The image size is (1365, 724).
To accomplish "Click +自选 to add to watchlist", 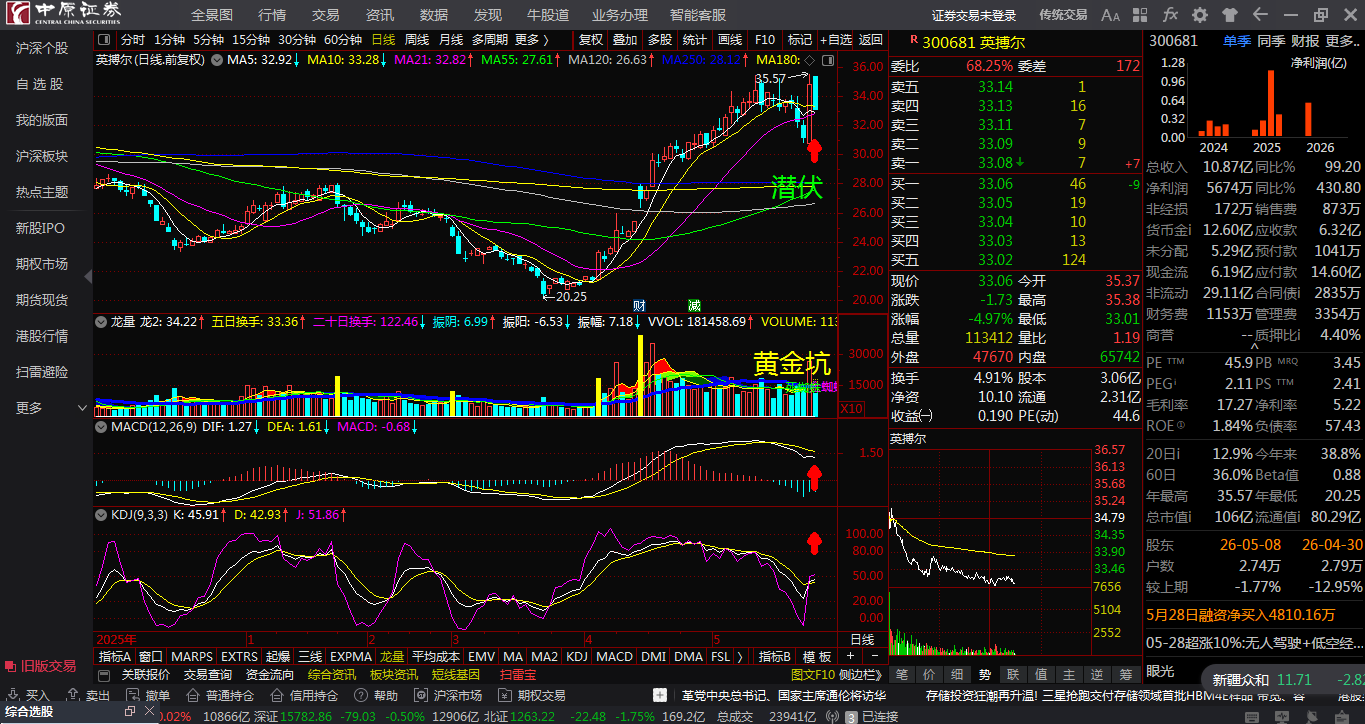I will [x=837, y=40].
